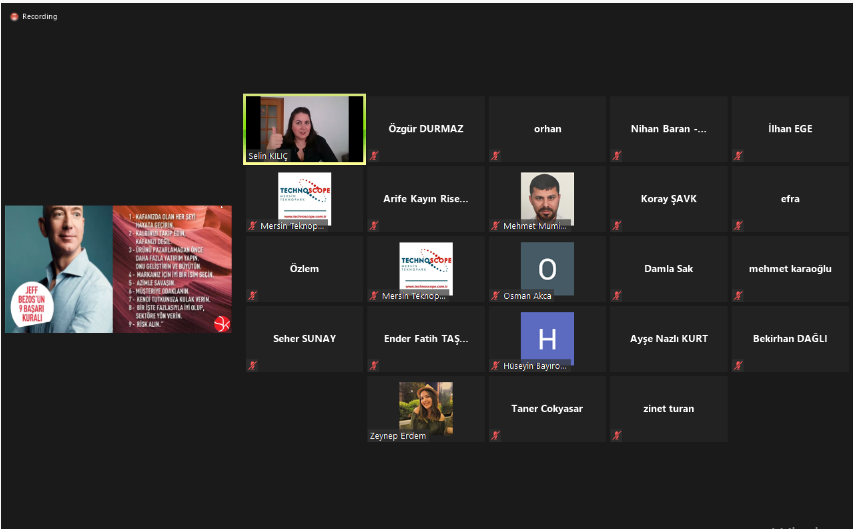Click muted mic icon on İlhan EGE tile
Viewport: 853px width, 529px height.
click(x=739, y=156)
